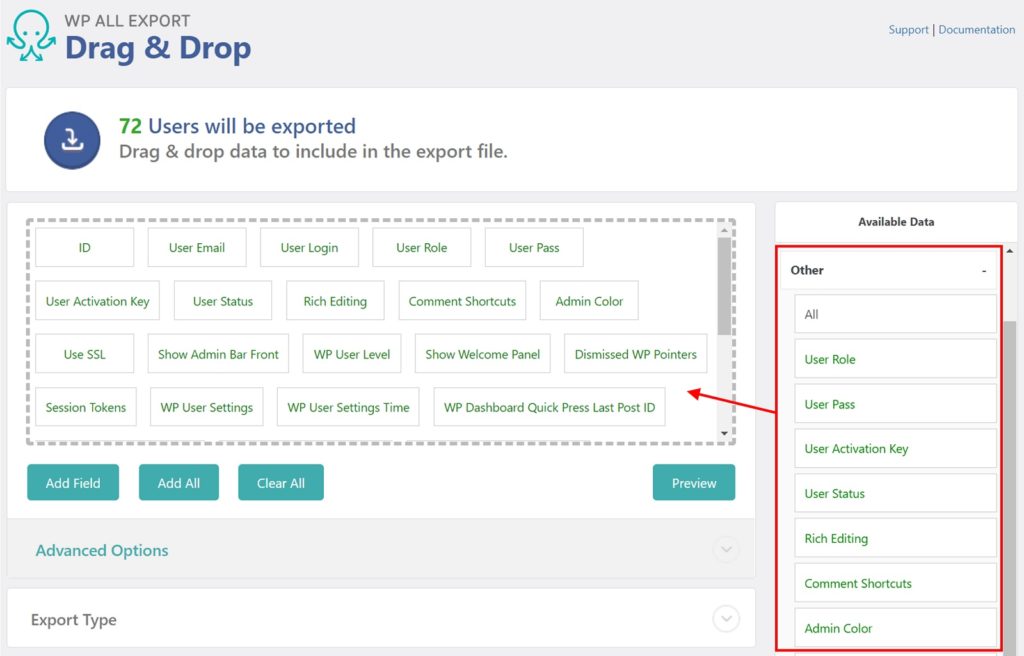Select User Role from Available Data
The width and height of the screenshot is (1024, 656).
(x=894, y=358)
